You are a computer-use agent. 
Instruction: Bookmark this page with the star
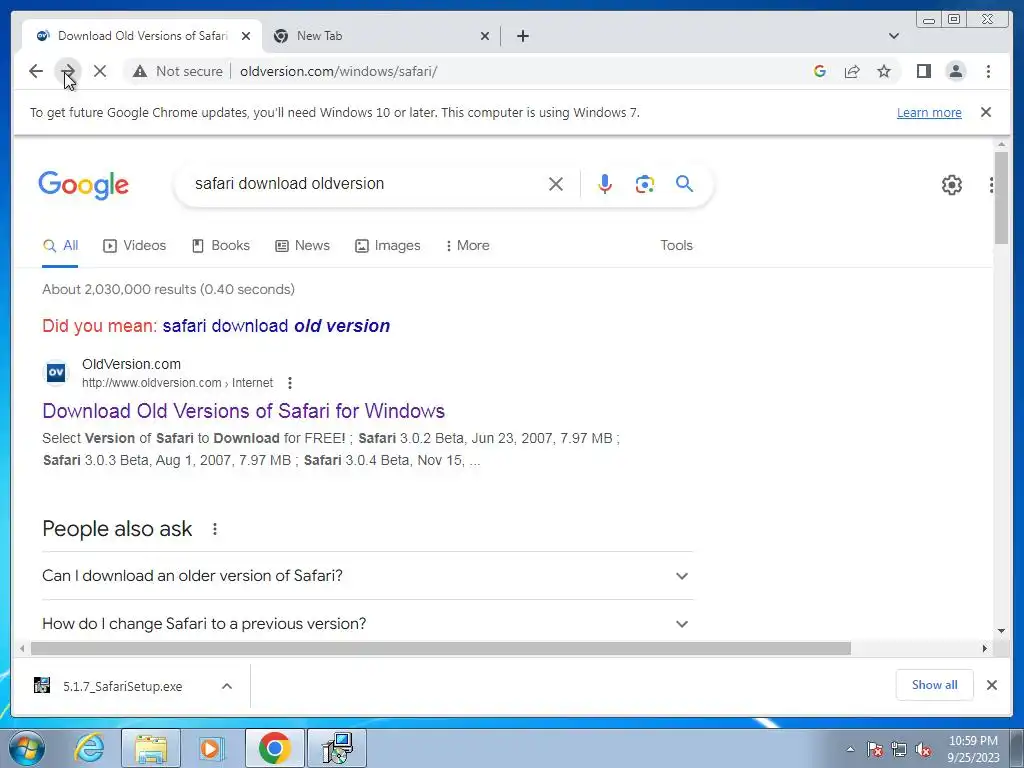tap(884, 71)
